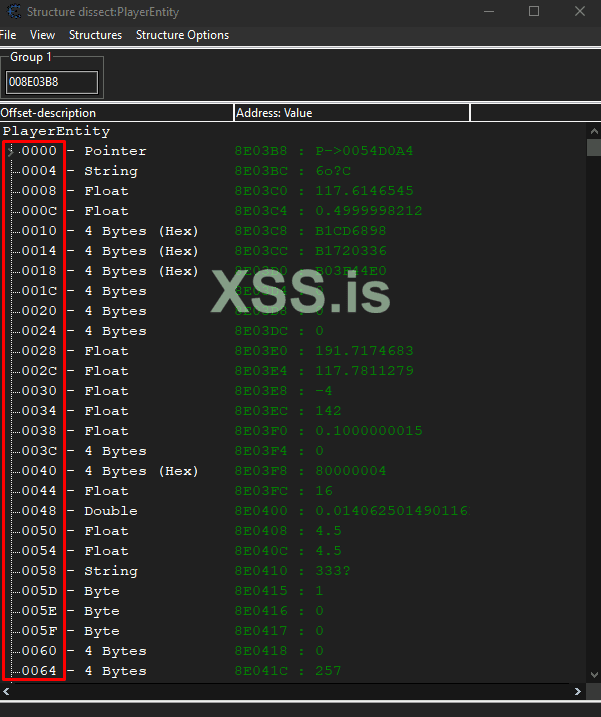Click value P->0054D0A4 at 8E03B8
Viewport: 601px width, 717px height.
coord(364,151)
